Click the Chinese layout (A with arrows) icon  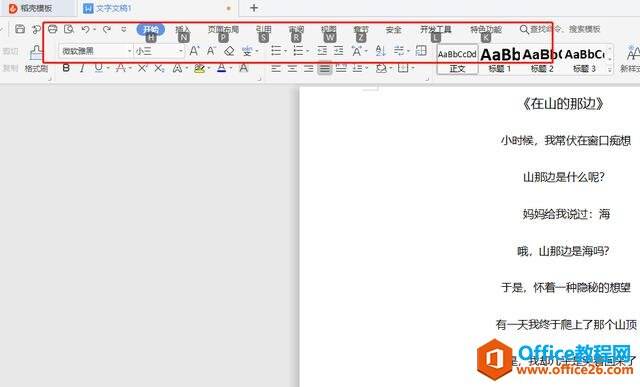357,51
